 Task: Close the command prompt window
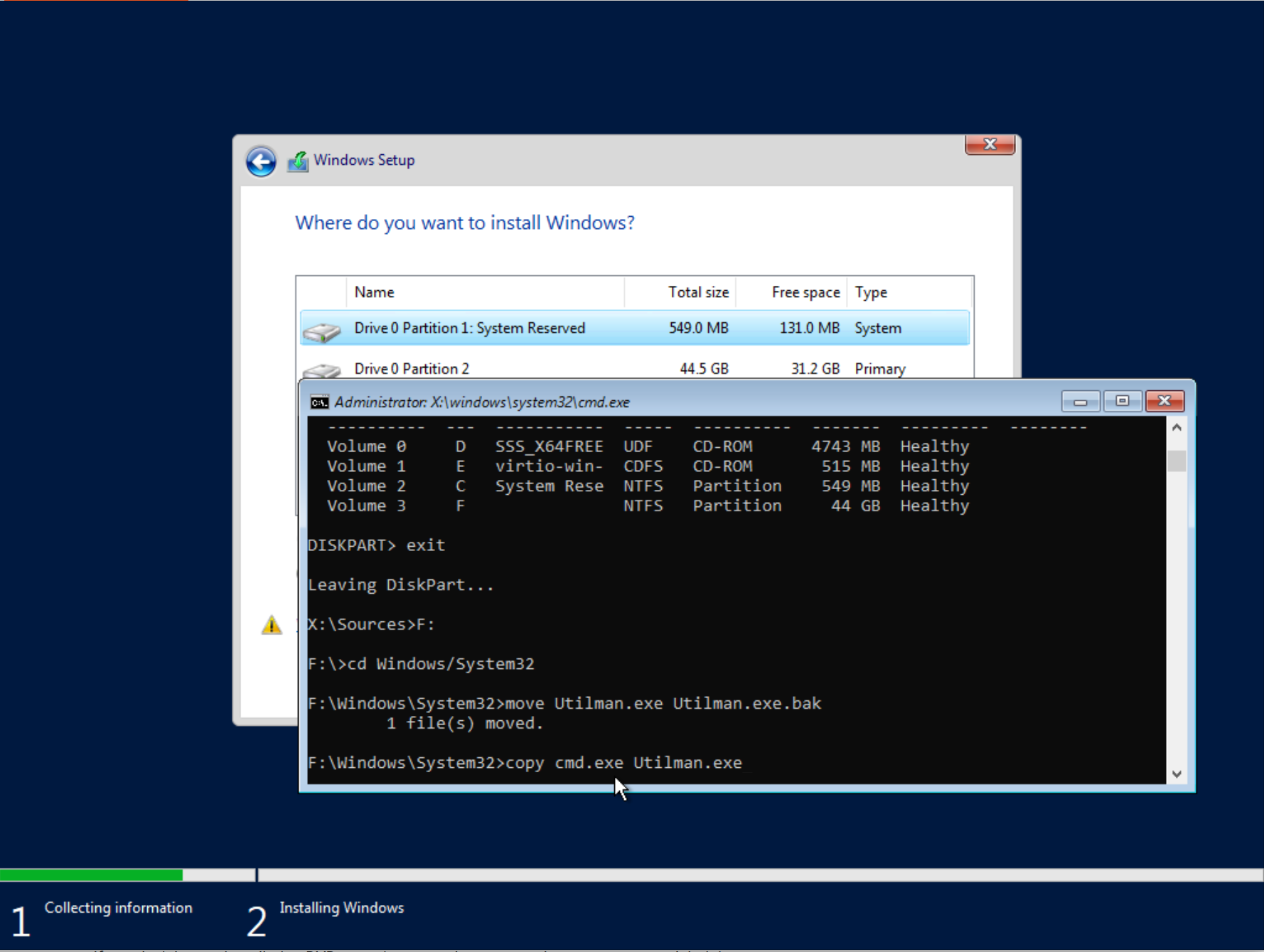pos(1164,402)
